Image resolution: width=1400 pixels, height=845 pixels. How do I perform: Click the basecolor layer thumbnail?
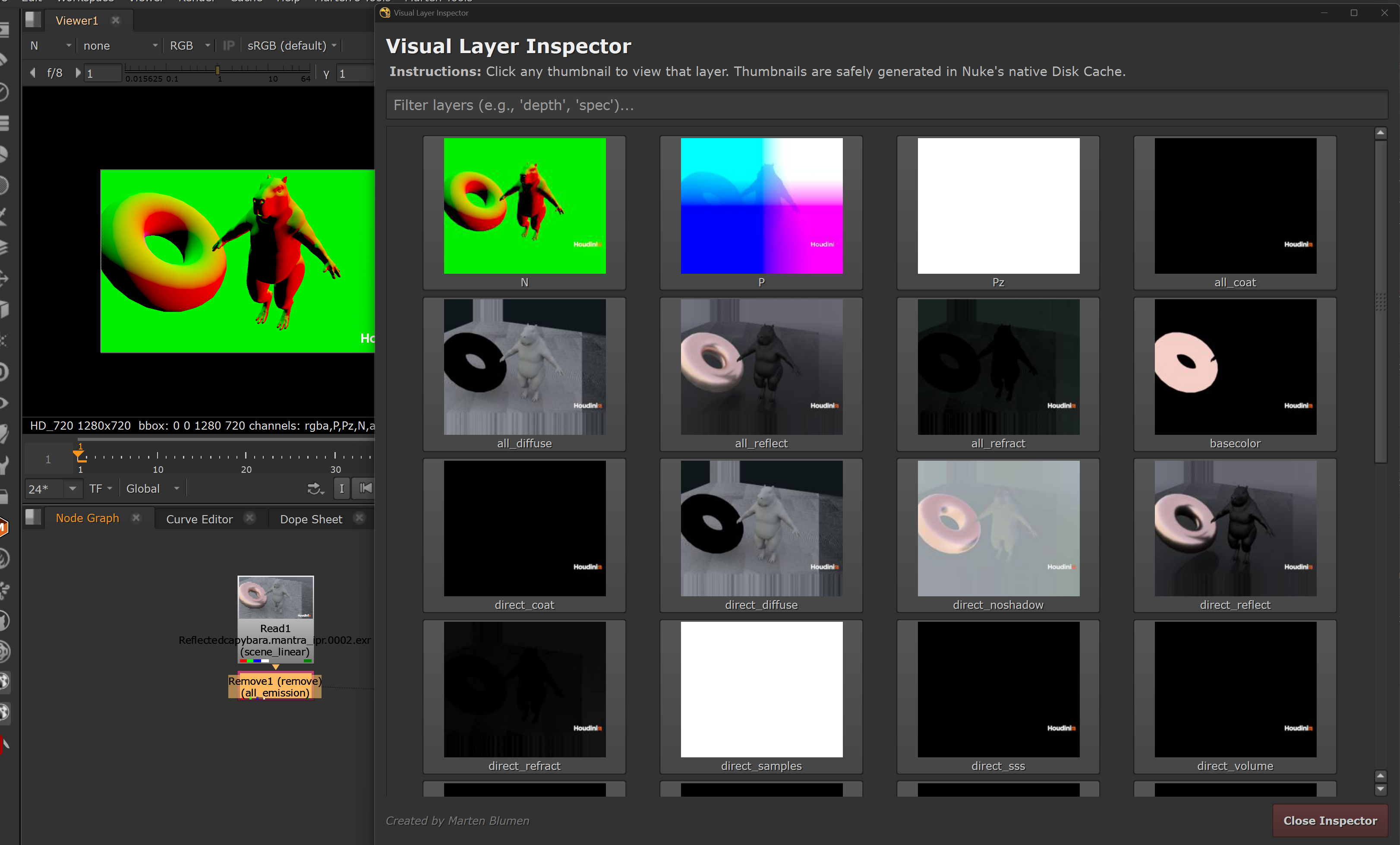1235,367
